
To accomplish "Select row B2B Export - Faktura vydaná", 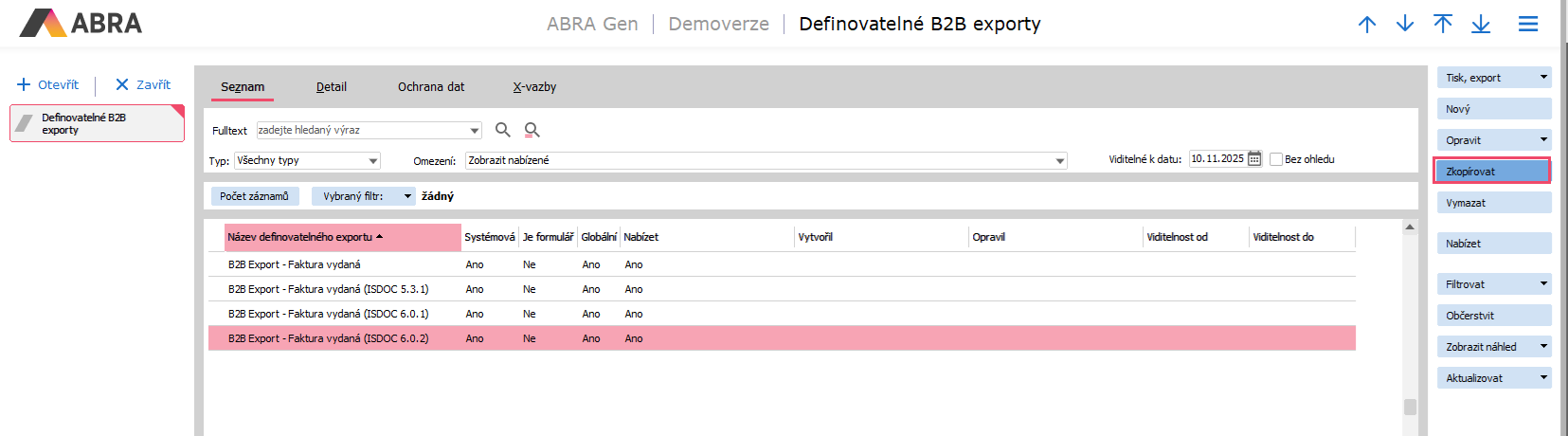I will (x=782, y=264).
